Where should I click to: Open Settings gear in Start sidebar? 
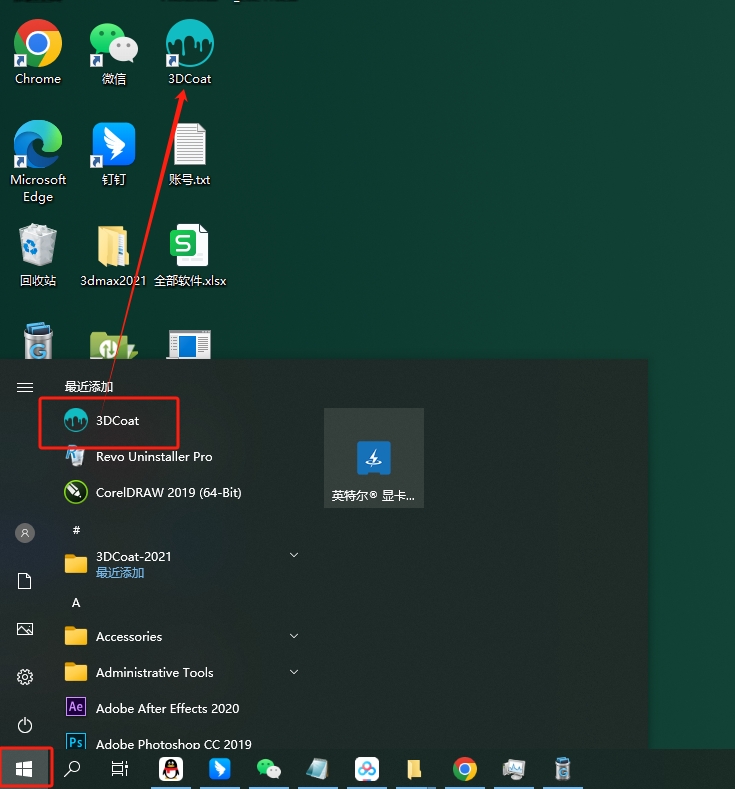pyautogui.click(x=25, y=677)
